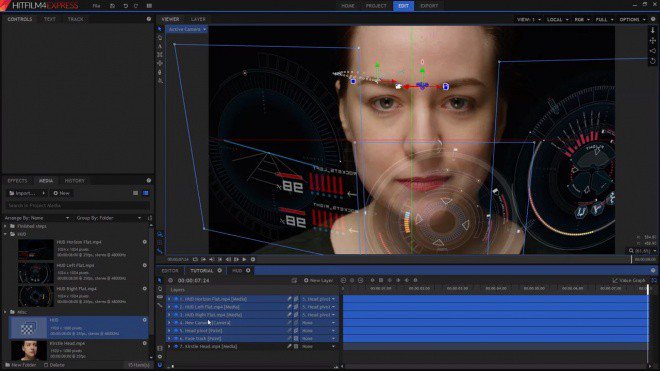Click the play button under the viewer
The width and height of the screenshot is (660, 371).
244,259
